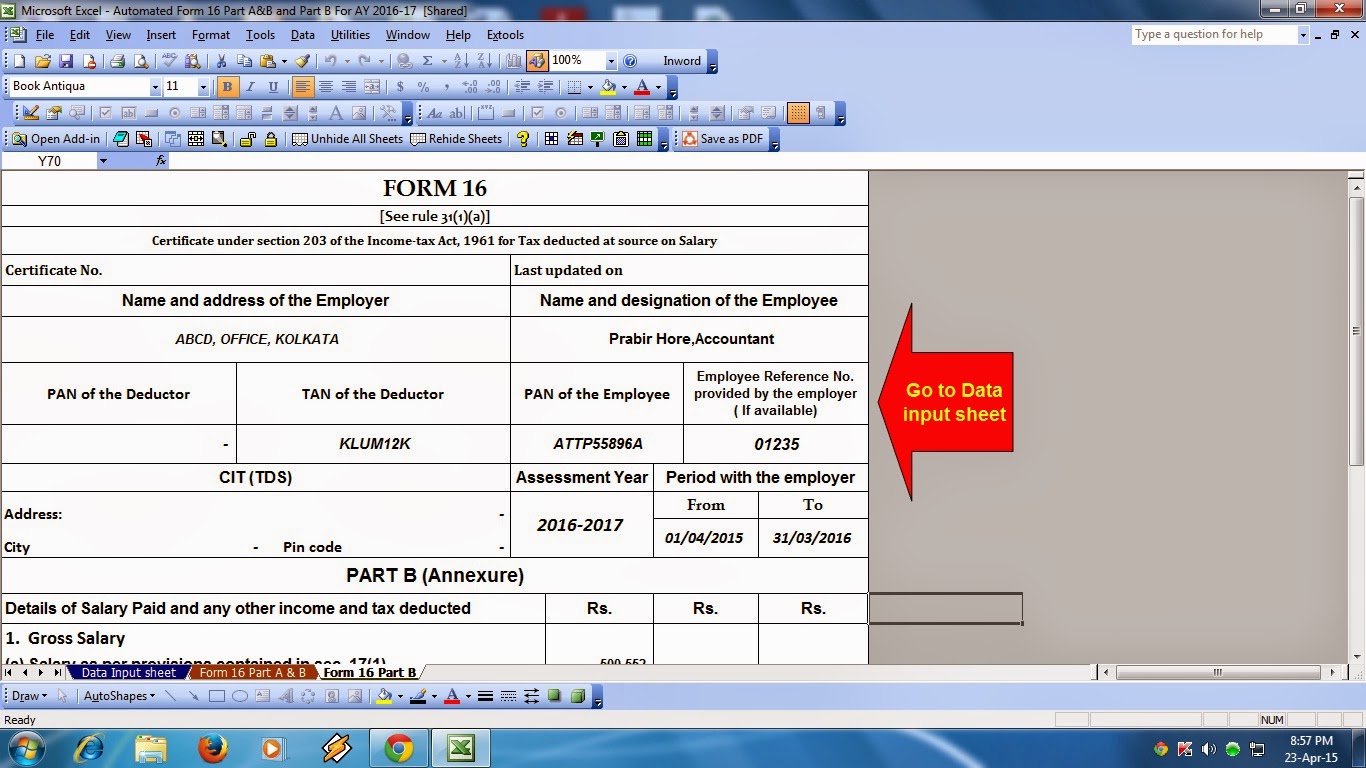This screenshot has height=768, width=1366.
Task: Click inside the formula bar
Action: pyautogui.click(x=766, y=161)
